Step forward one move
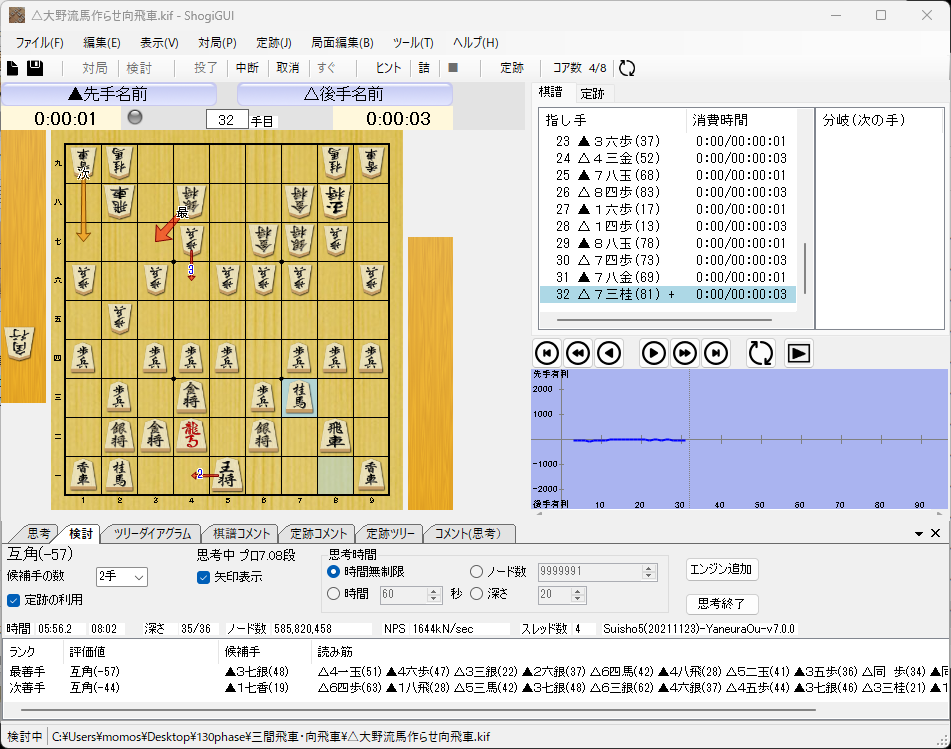 pyautogui.click(x=653, y=353)
